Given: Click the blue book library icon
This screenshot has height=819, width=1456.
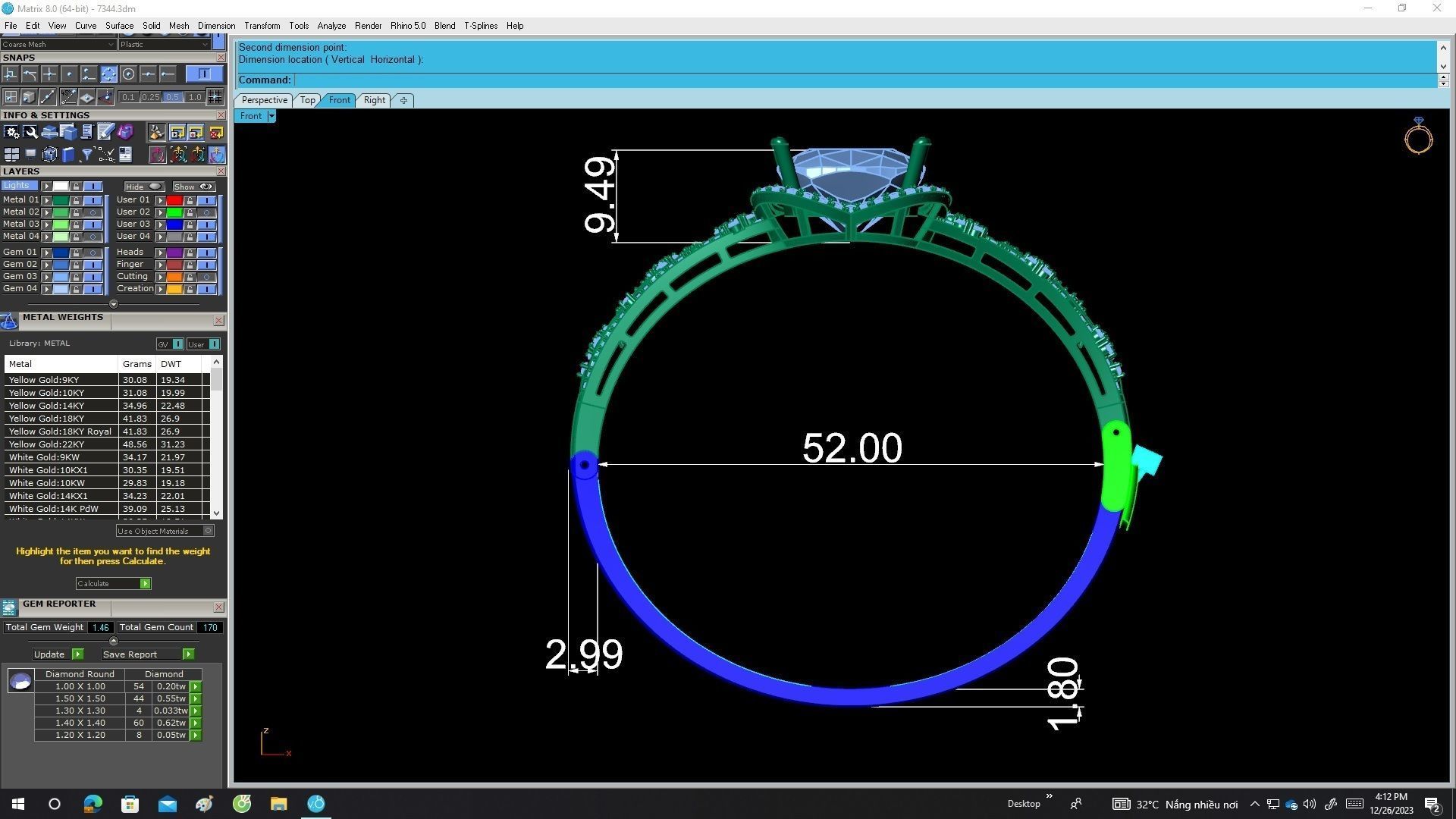Looking at the screenshot, I should click(x=68, y=155).
